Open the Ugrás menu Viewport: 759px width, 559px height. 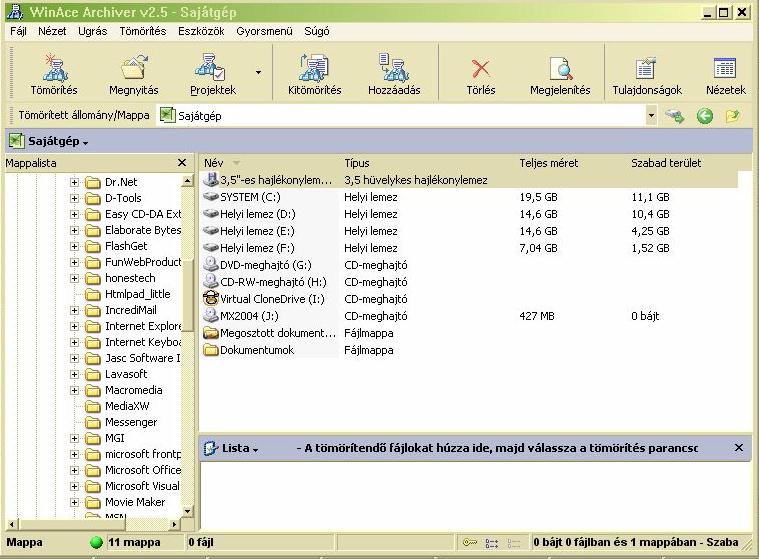[x=92, y=31]
